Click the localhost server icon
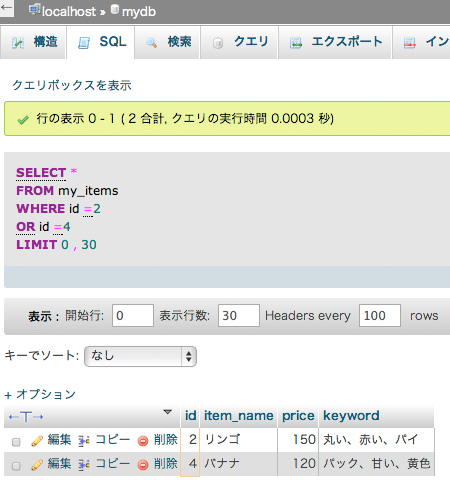Image resolution: width=450 pixels, height=480 pixels. tap(34, 10)
